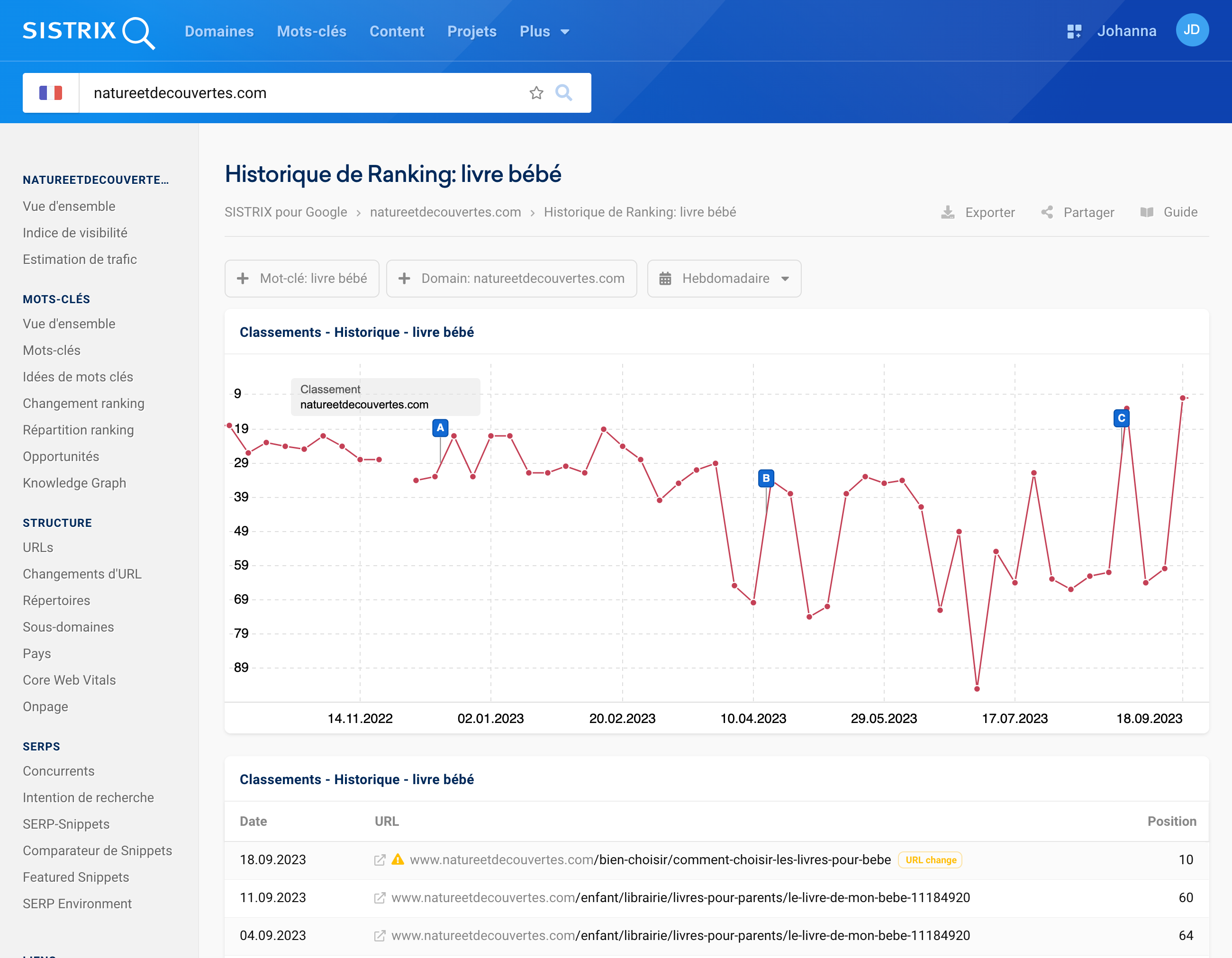The image size is (1232, 958).
Task: Open the Mots-clés top menu
Action: click(311, 32)
